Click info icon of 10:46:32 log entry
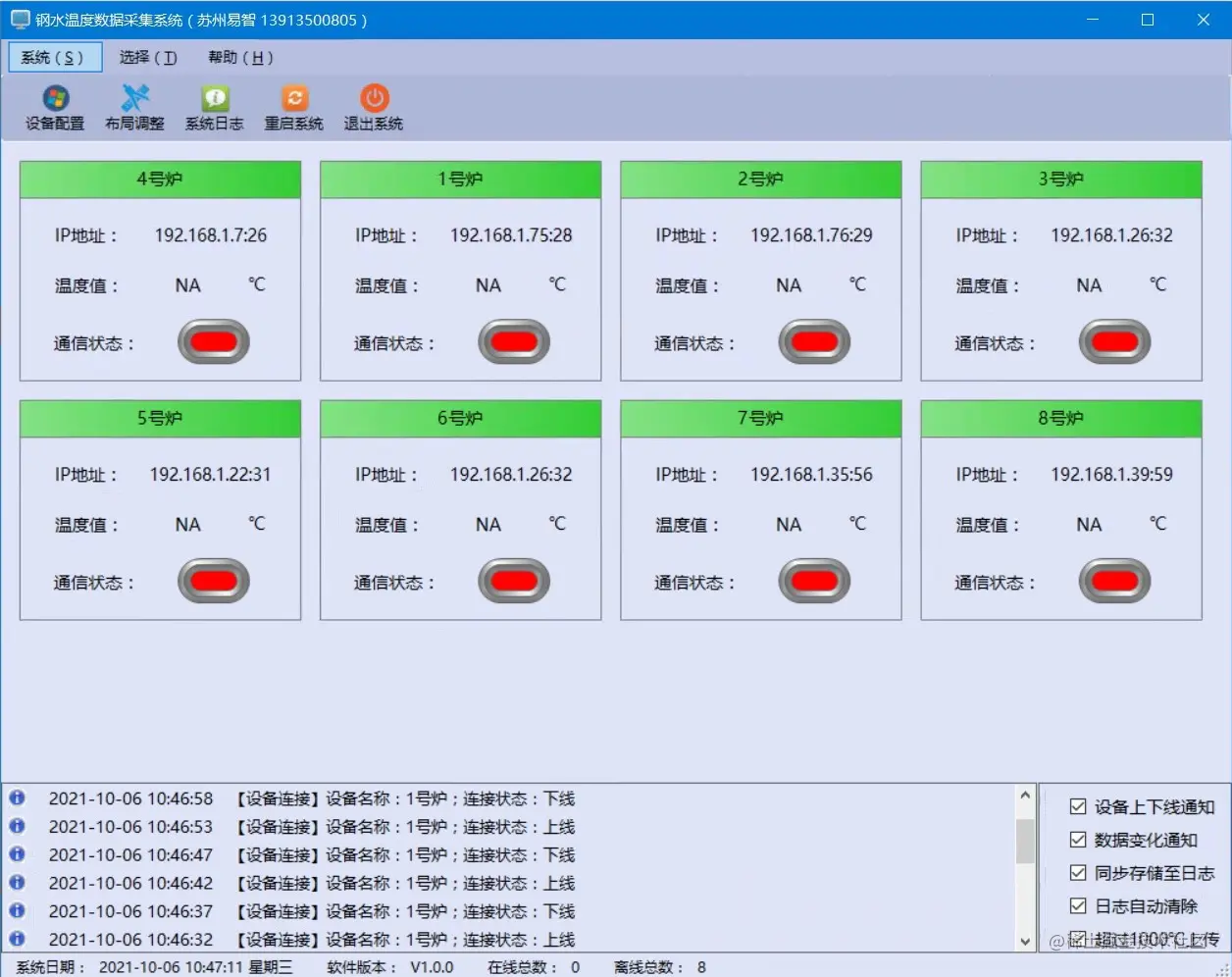Screen dimensions: 1232x977 [17, 939]
